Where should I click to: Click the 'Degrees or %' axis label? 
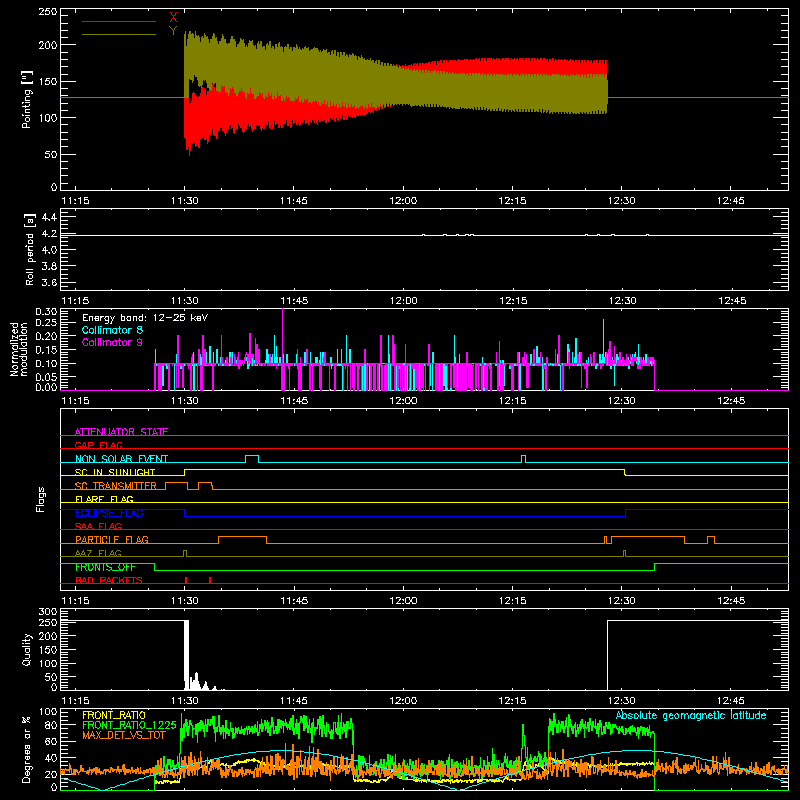[27, 749]
